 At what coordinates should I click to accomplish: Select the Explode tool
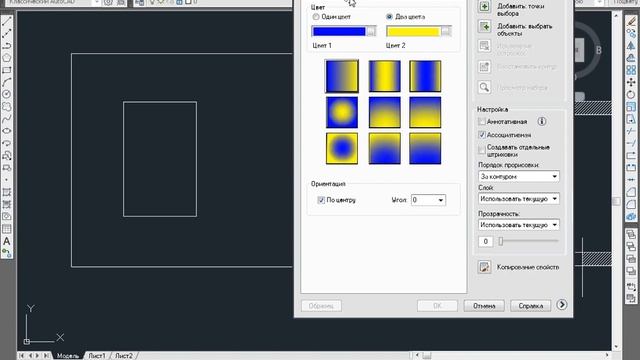[x=631, y=217]
